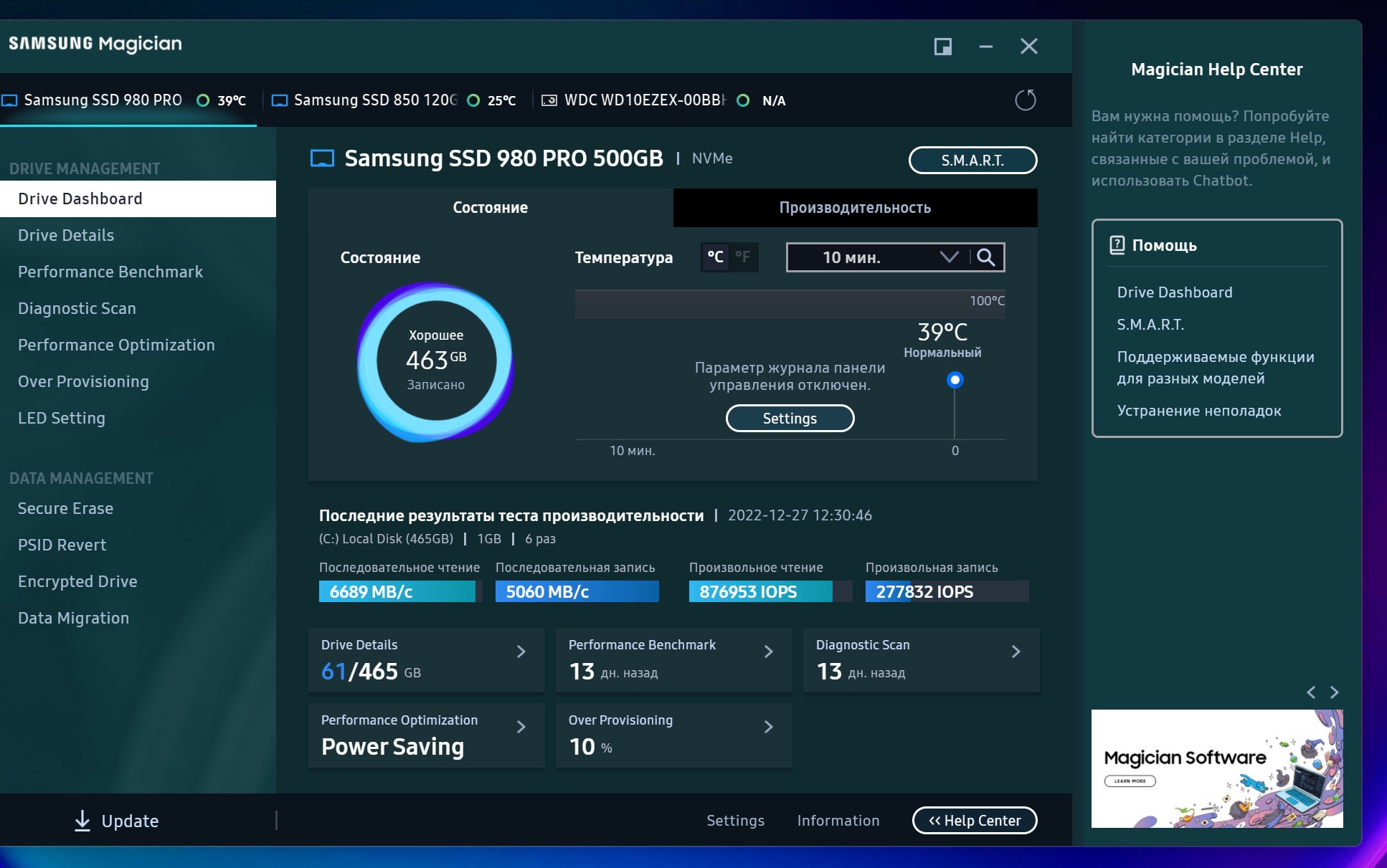Expand the Drive Details card arrow
The height and width of the screenshot is (868, 1387).
521,652
